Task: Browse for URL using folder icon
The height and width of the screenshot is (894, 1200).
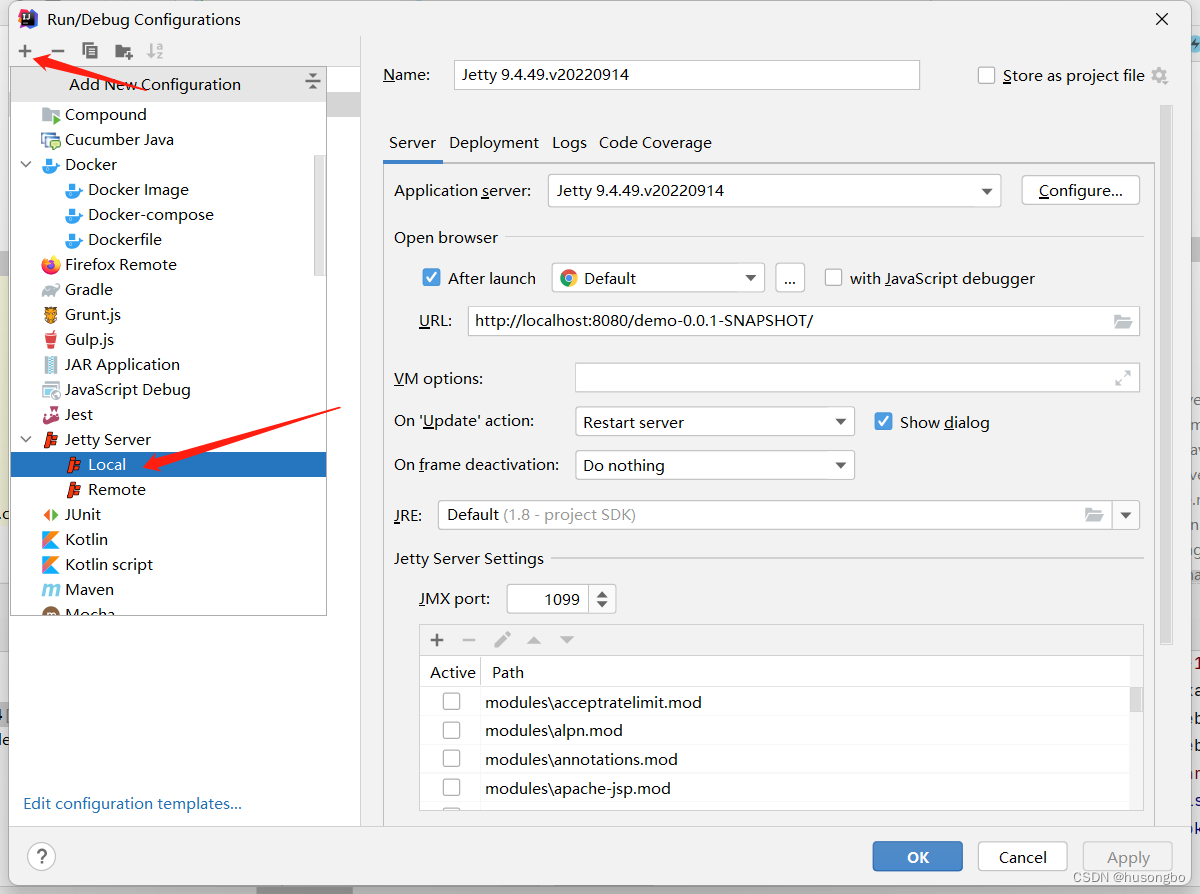Action: click(1123, 320)
